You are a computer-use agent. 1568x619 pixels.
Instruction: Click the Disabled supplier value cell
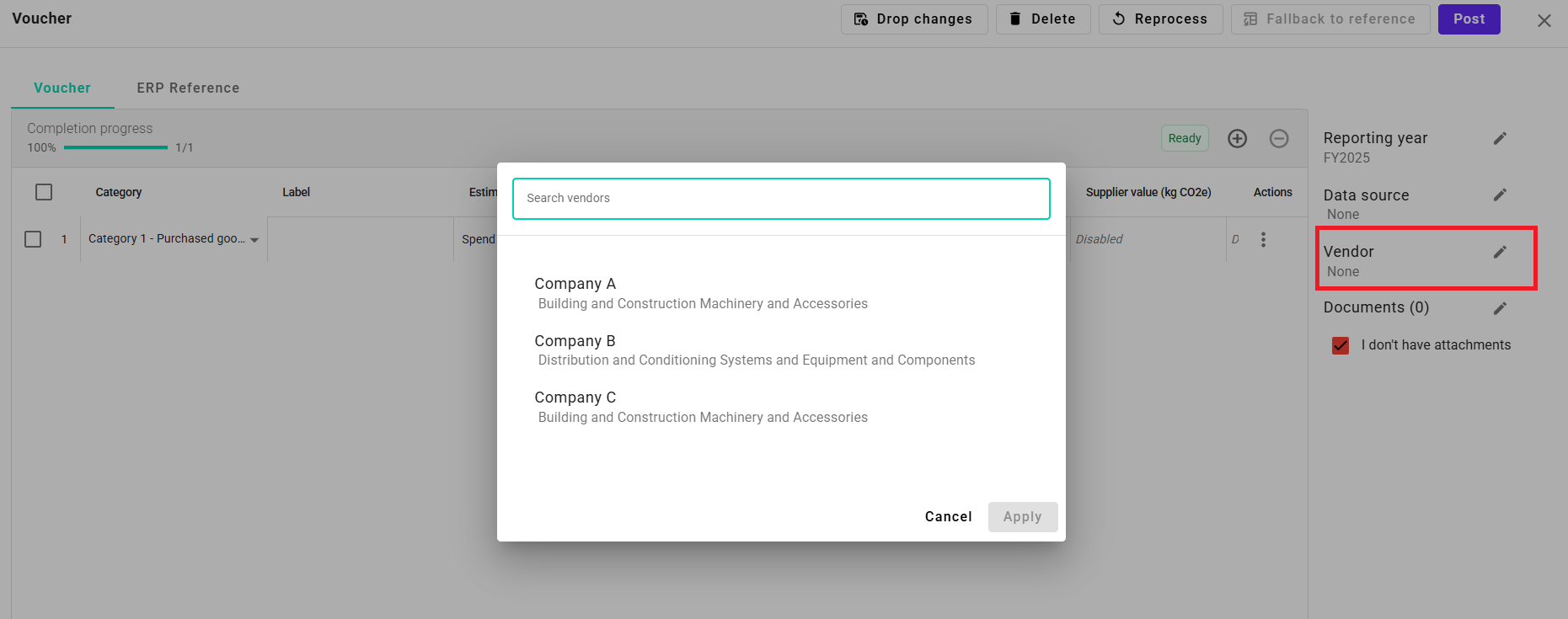coord(1148,239)
